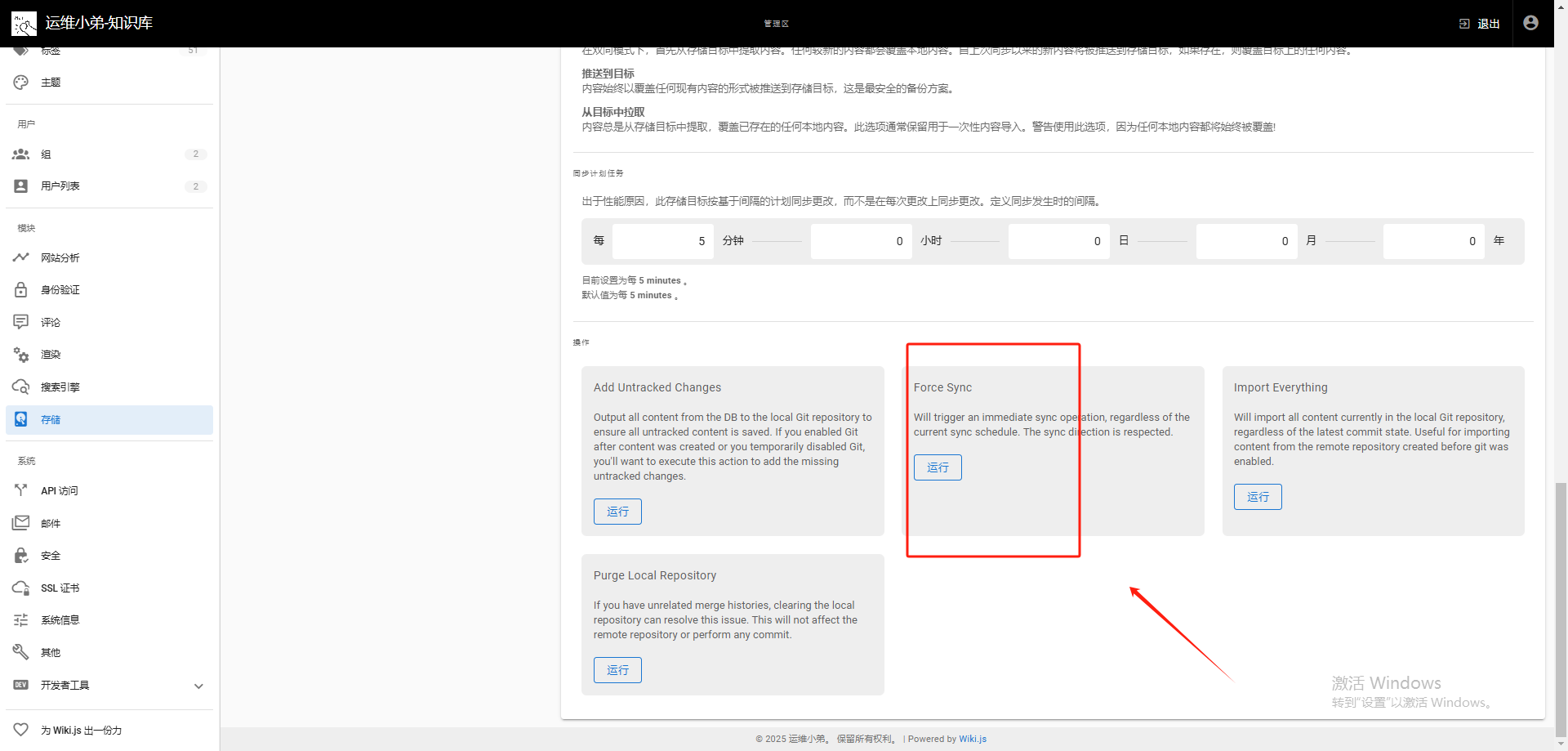Open the 渲染 rendering gears icon

tap(21, 355)
